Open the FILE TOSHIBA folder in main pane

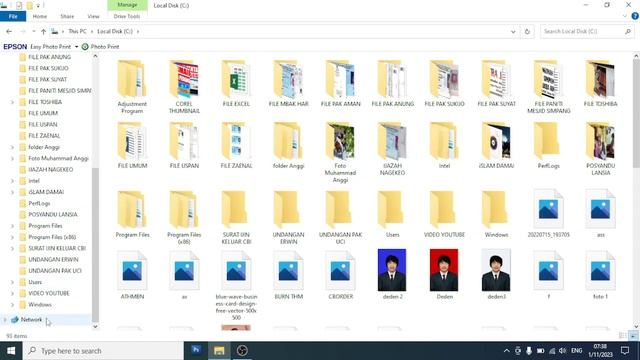600,83
